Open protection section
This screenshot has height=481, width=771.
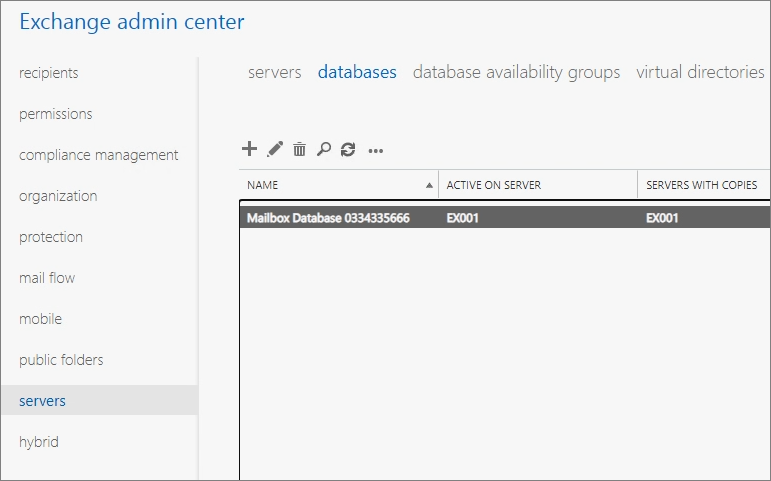coord(51,237)
